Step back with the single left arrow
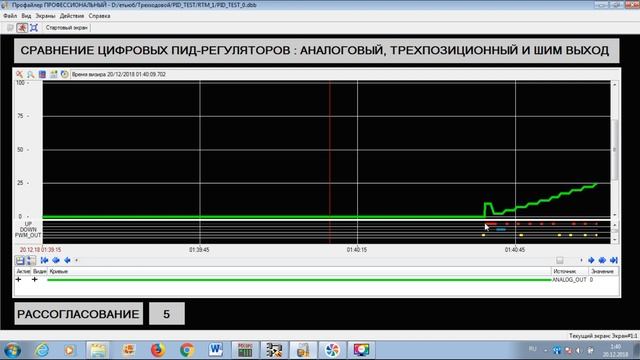This screenshot has height=360, width=640. tap(67, 260)
